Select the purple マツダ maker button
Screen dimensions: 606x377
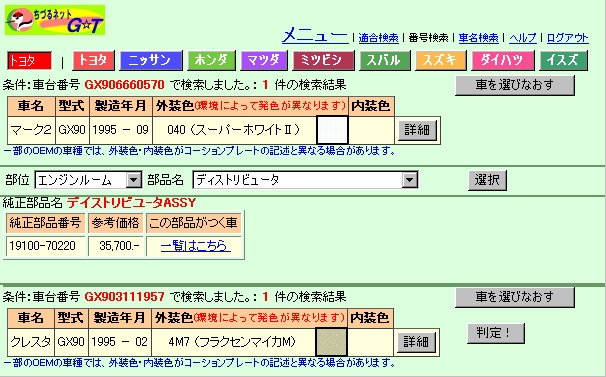coord(264,60)
